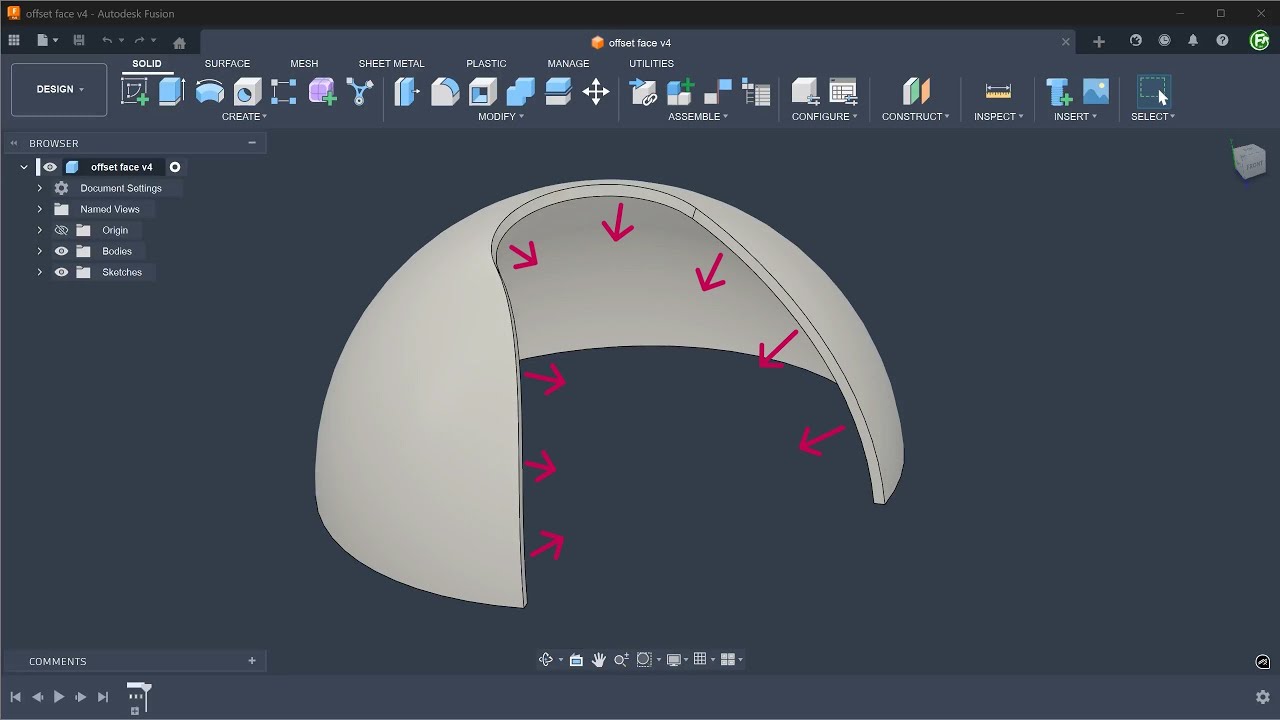Toggle the activate component radio button

point(175,167)
